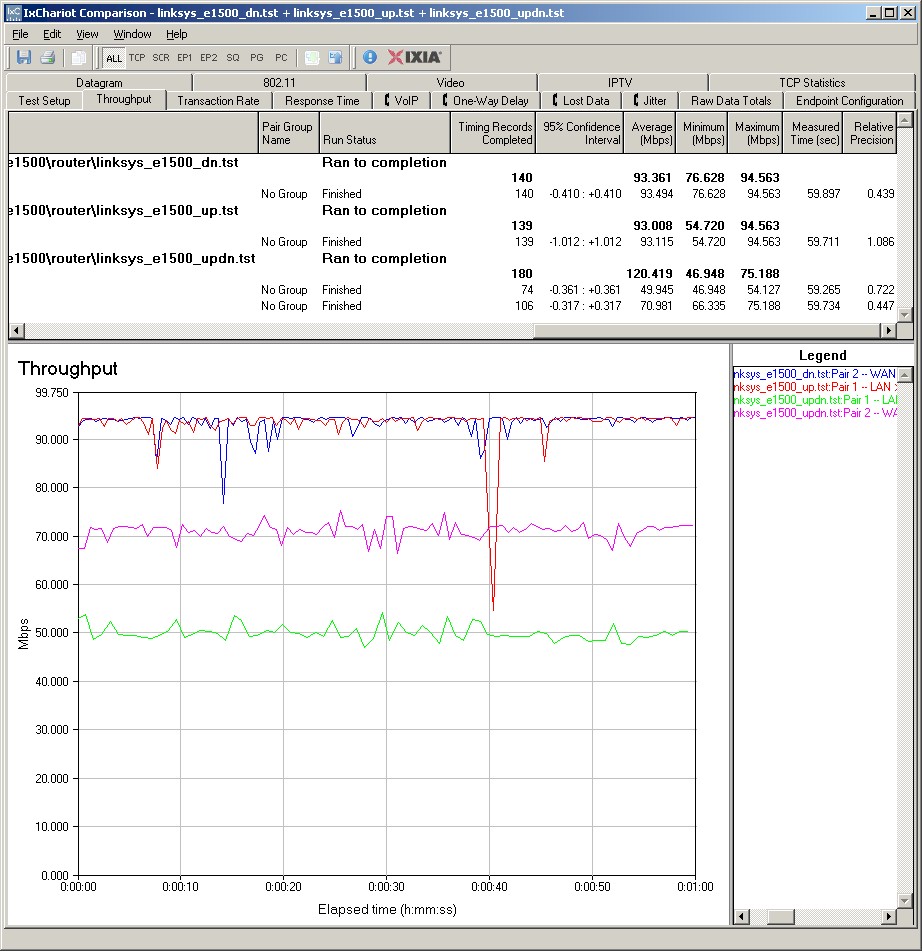Open the Help menu
Viewport: 922px width, 951px height.
pos(177,34)
